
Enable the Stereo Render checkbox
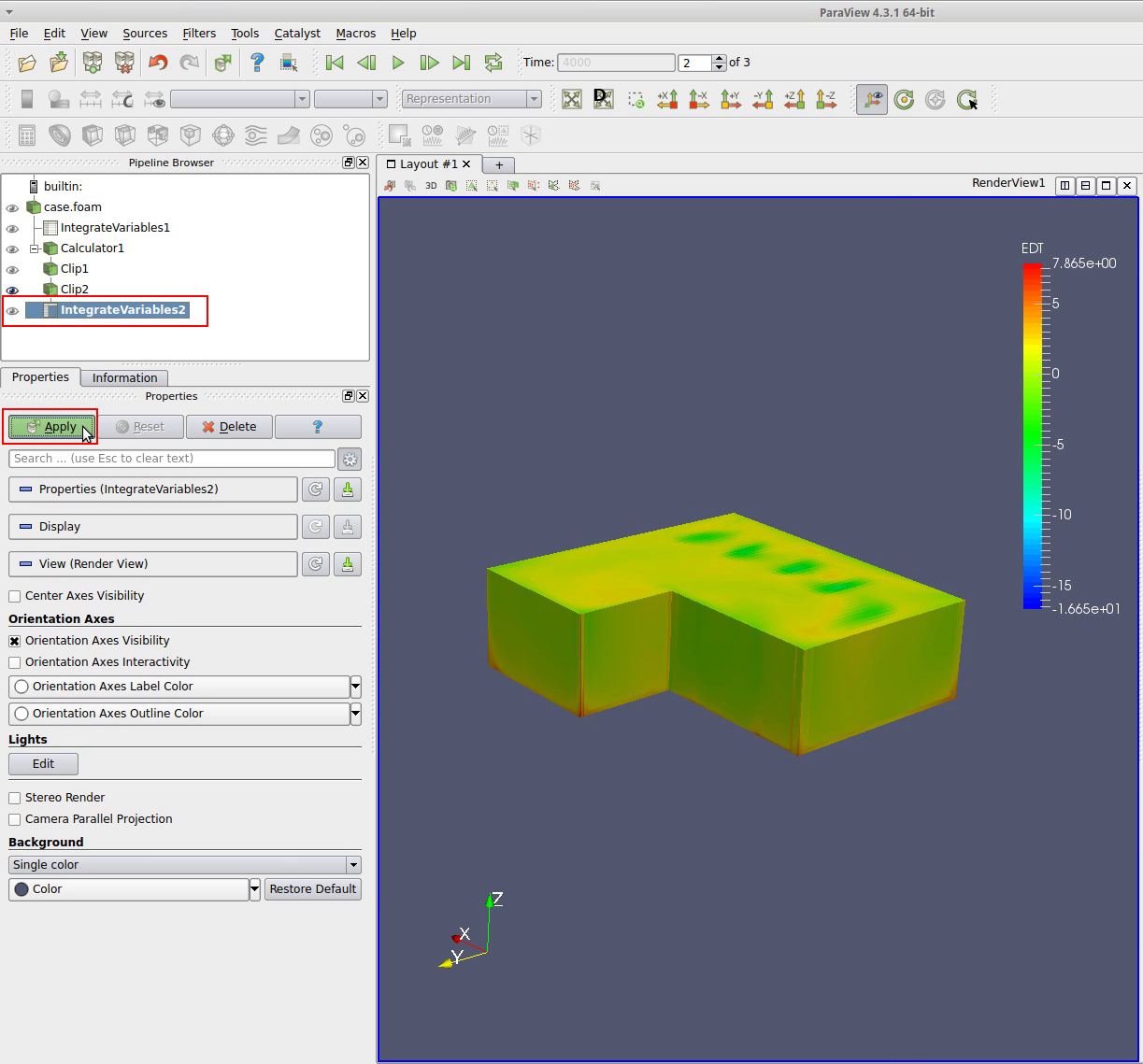(x=15, y=798)
